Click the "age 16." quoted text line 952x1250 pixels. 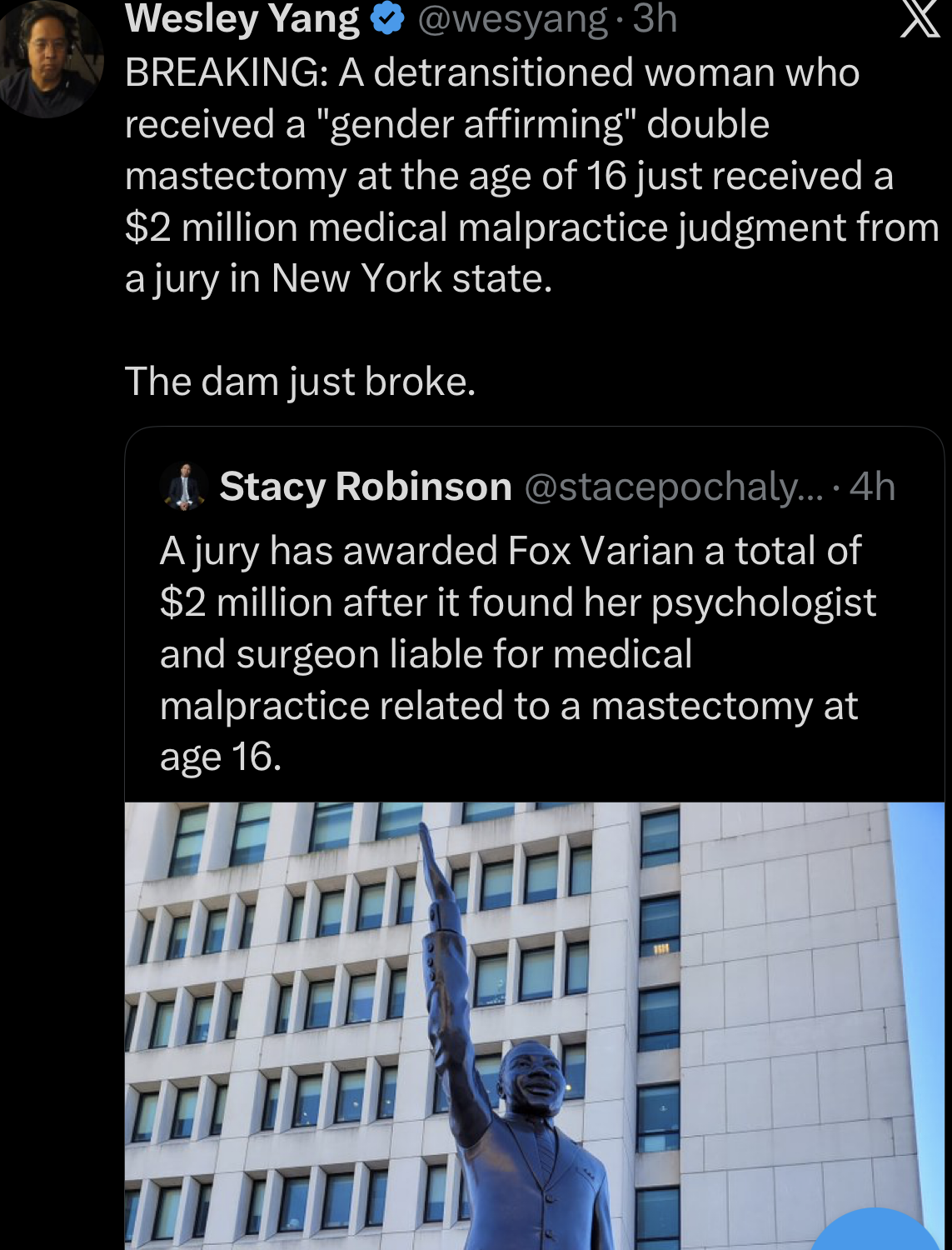(x=221, y=757)
